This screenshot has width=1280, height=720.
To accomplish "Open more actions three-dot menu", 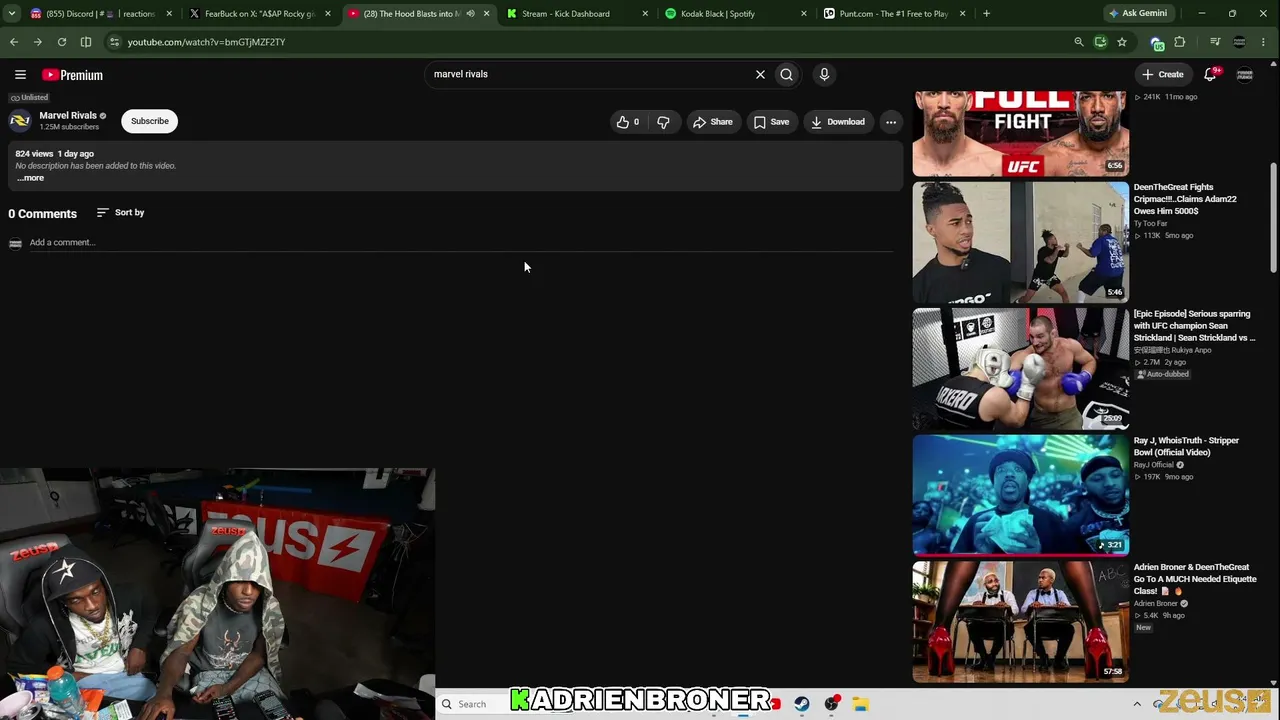I will pyautogui.click(x=891, y=122).
